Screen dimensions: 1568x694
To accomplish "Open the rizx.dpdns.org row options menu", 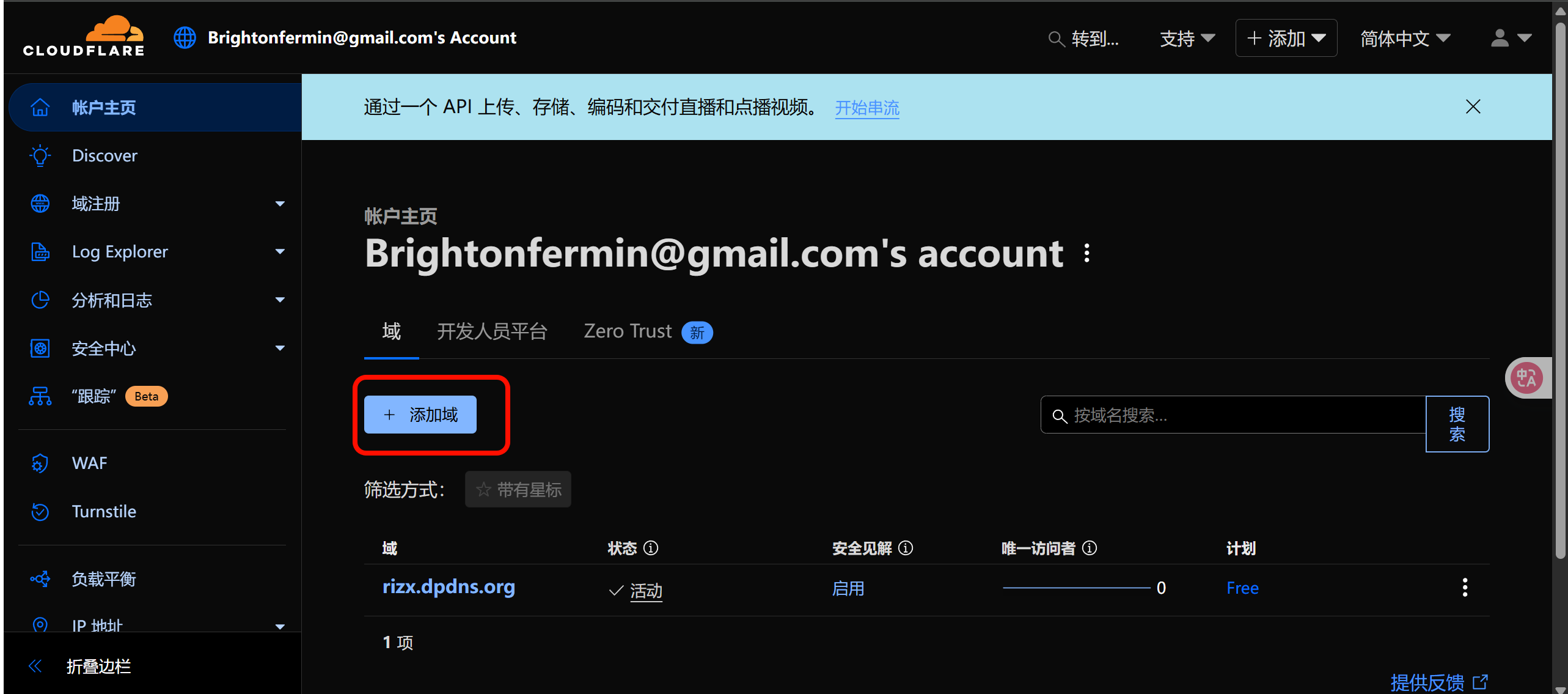I will pyautogui.click(x=1465, y=588).
